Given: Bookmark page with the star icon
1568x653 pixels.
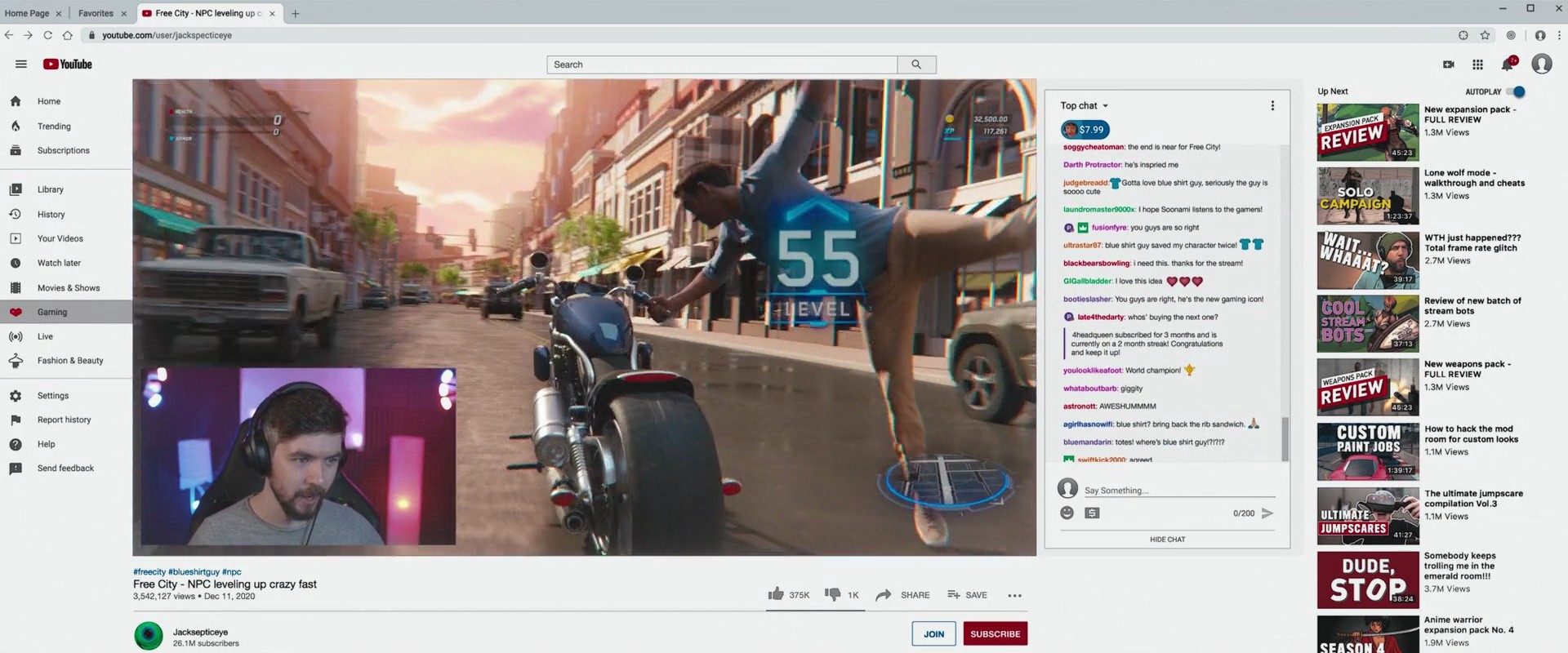Looking at the screenshot, I should (1485, 35).
